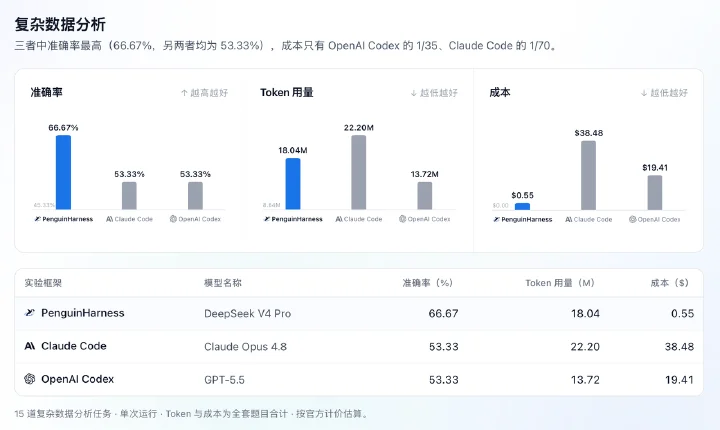Click the 准确率 chart title
The width and height of the screenshot is (720, 430).
46,92
